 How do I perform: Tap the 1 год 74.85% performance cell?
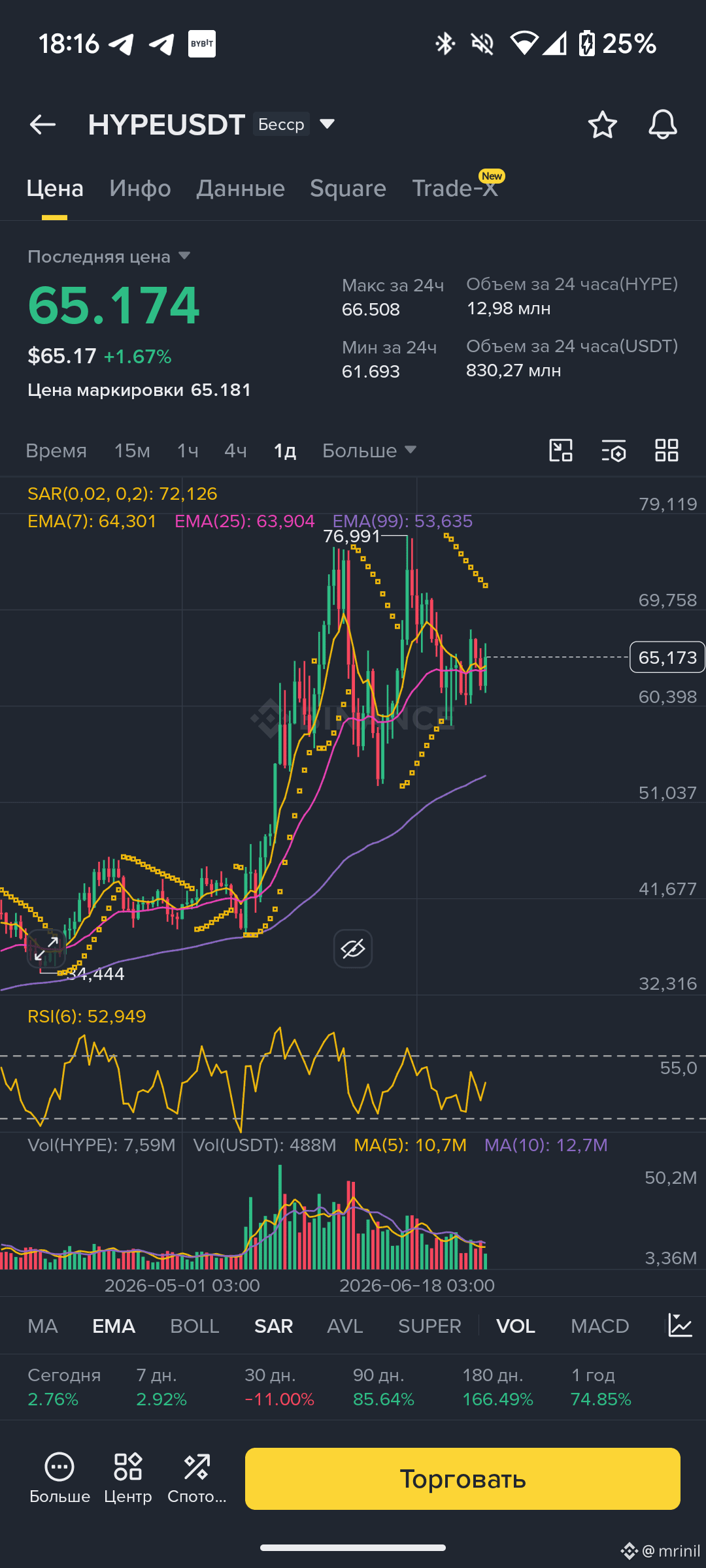click(601, 1387)
